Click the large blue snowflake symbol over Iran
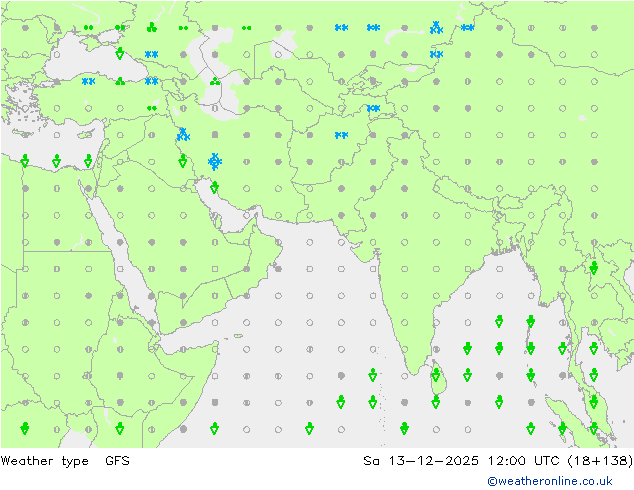Viewport: 634px width, 490px height. point(215,161)
